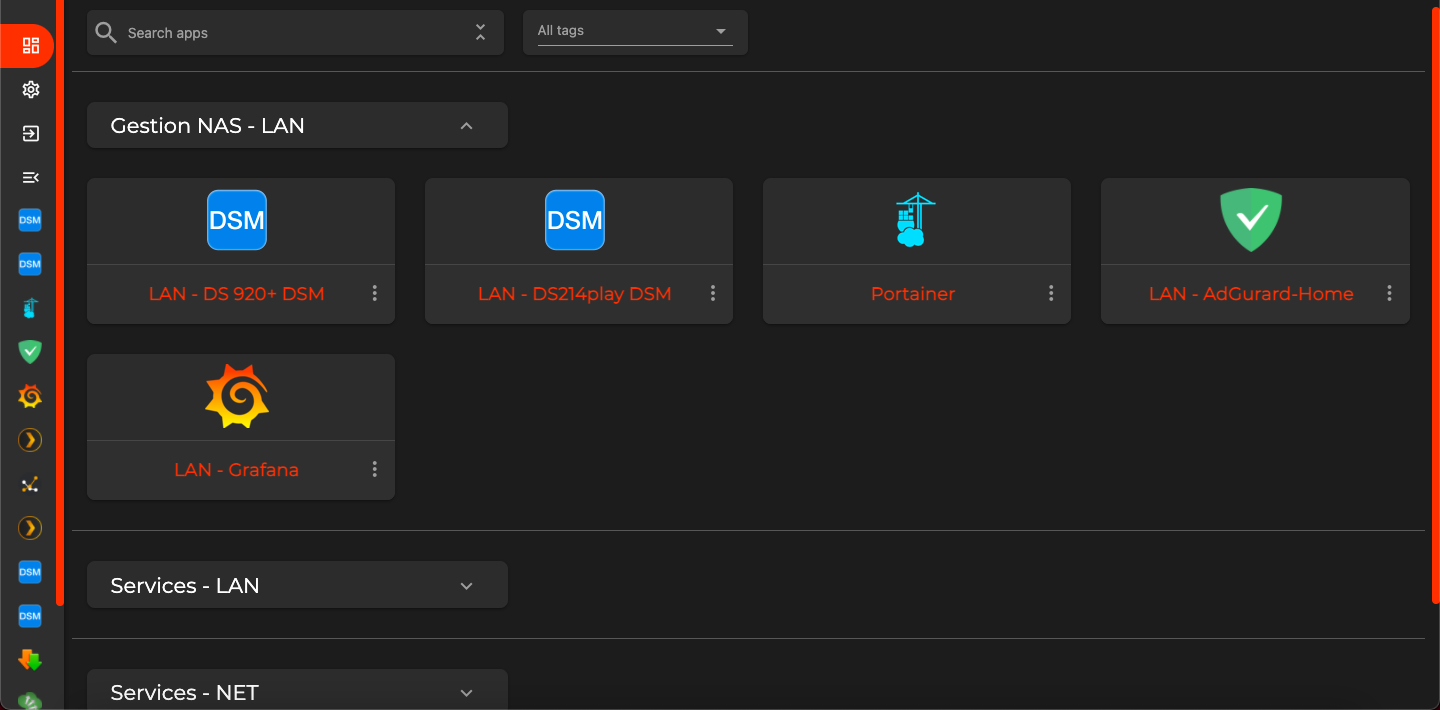Open LAN - AdGurard-Home link

pyautogui.click(x=1251, y=294)
